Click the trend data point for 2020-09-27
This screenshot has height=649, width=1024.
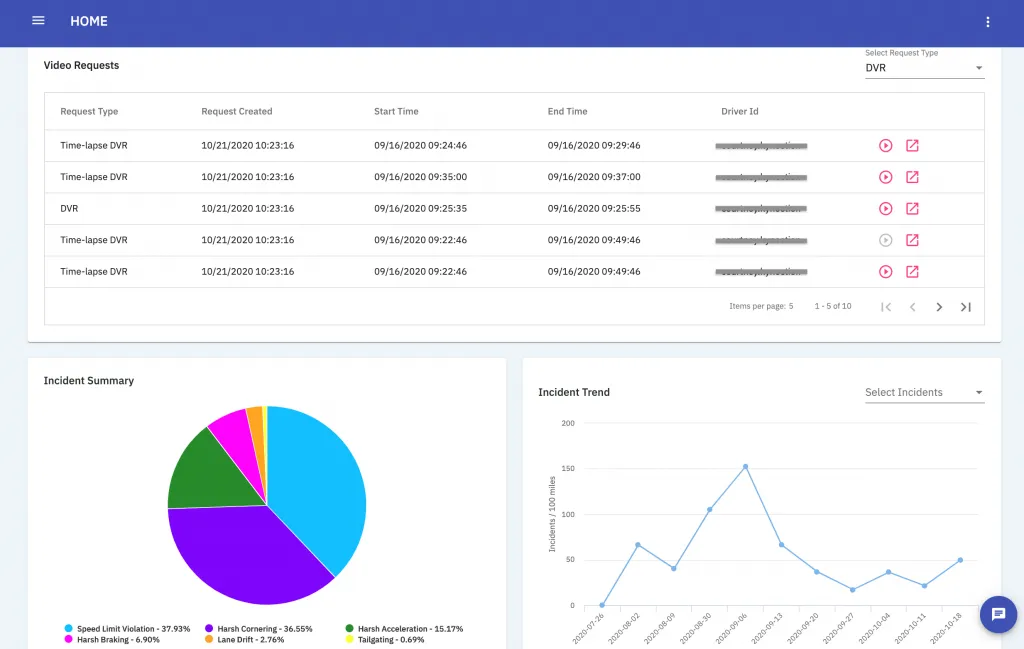(x=853, y=590)
